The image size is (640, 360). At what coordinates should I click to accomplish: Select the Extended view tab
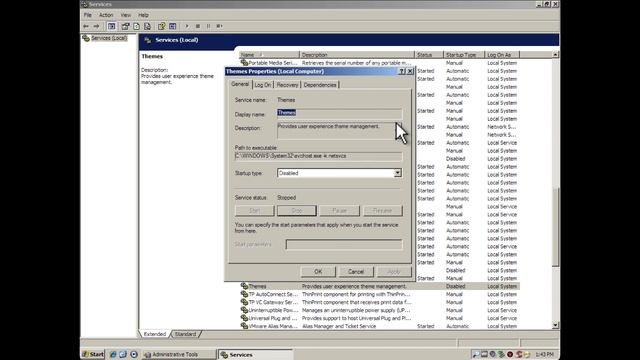[155, 334]
